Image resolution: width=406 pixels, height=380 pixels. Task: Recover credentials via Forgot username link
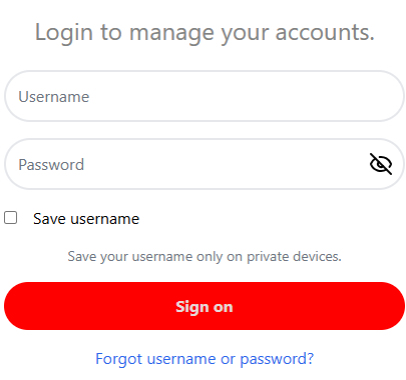click(x=204, y=359)
